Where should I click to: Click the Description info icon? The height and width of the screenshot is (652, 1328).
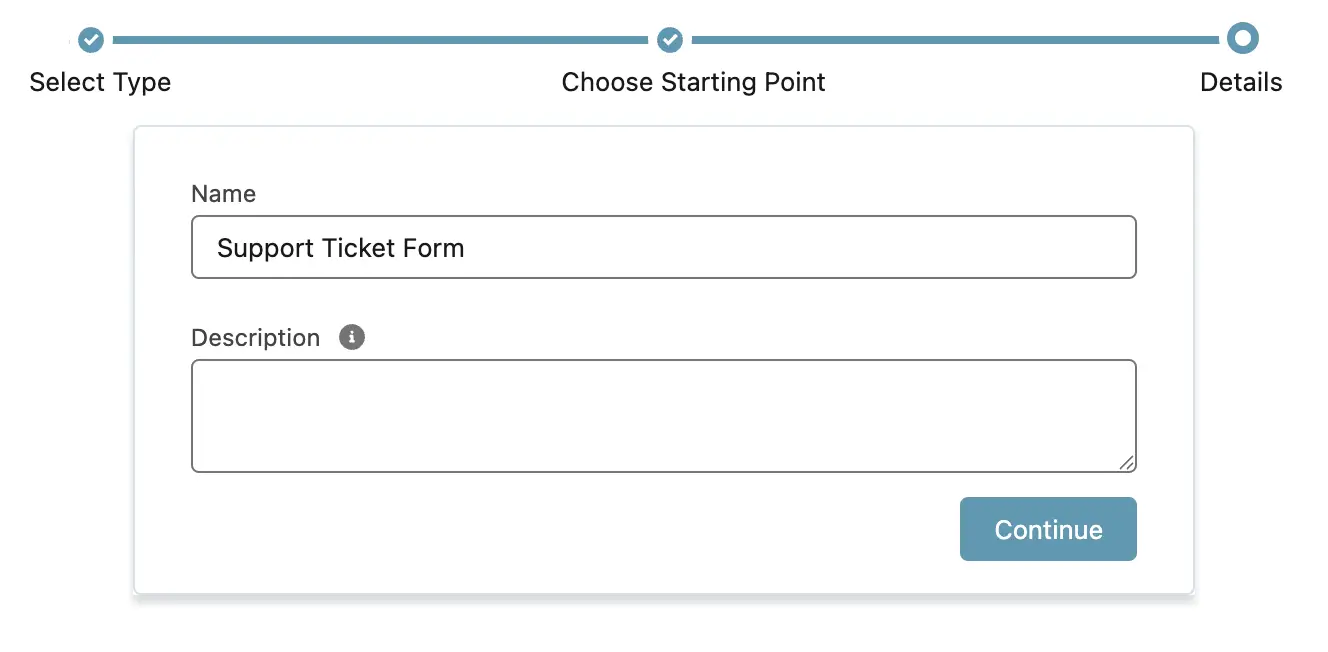tap(352, 337)
